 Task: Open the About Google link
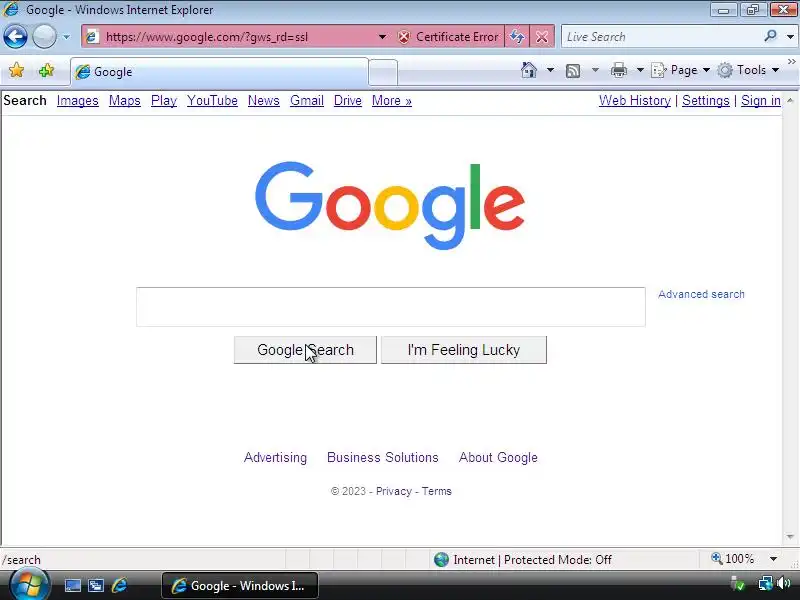click(498, 458)
